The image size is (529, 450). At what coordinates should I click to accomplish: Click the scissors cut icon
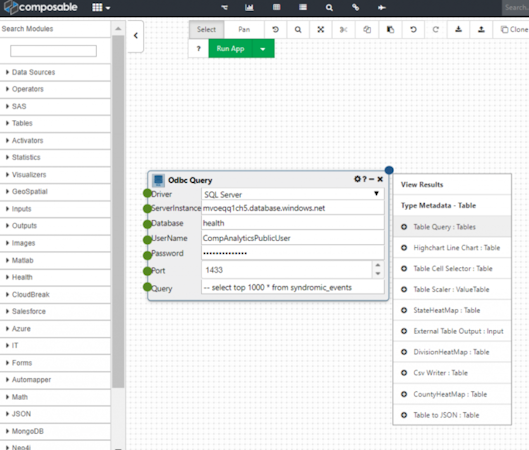pos(343,30)
